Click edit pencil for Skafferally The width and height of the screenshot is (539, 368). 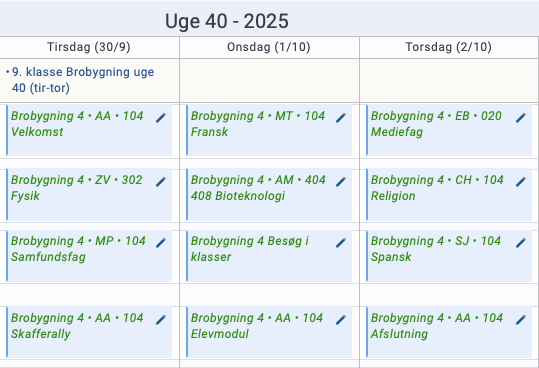[161, 320]
